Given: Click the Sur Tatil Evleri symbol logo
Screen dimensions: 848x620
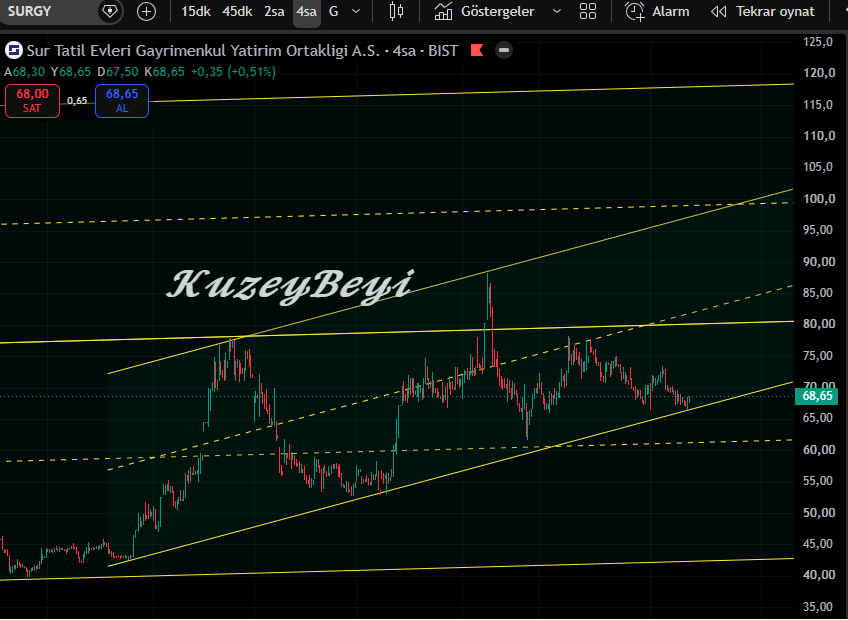Looking at the screenshot, I should tap(14, 51).
